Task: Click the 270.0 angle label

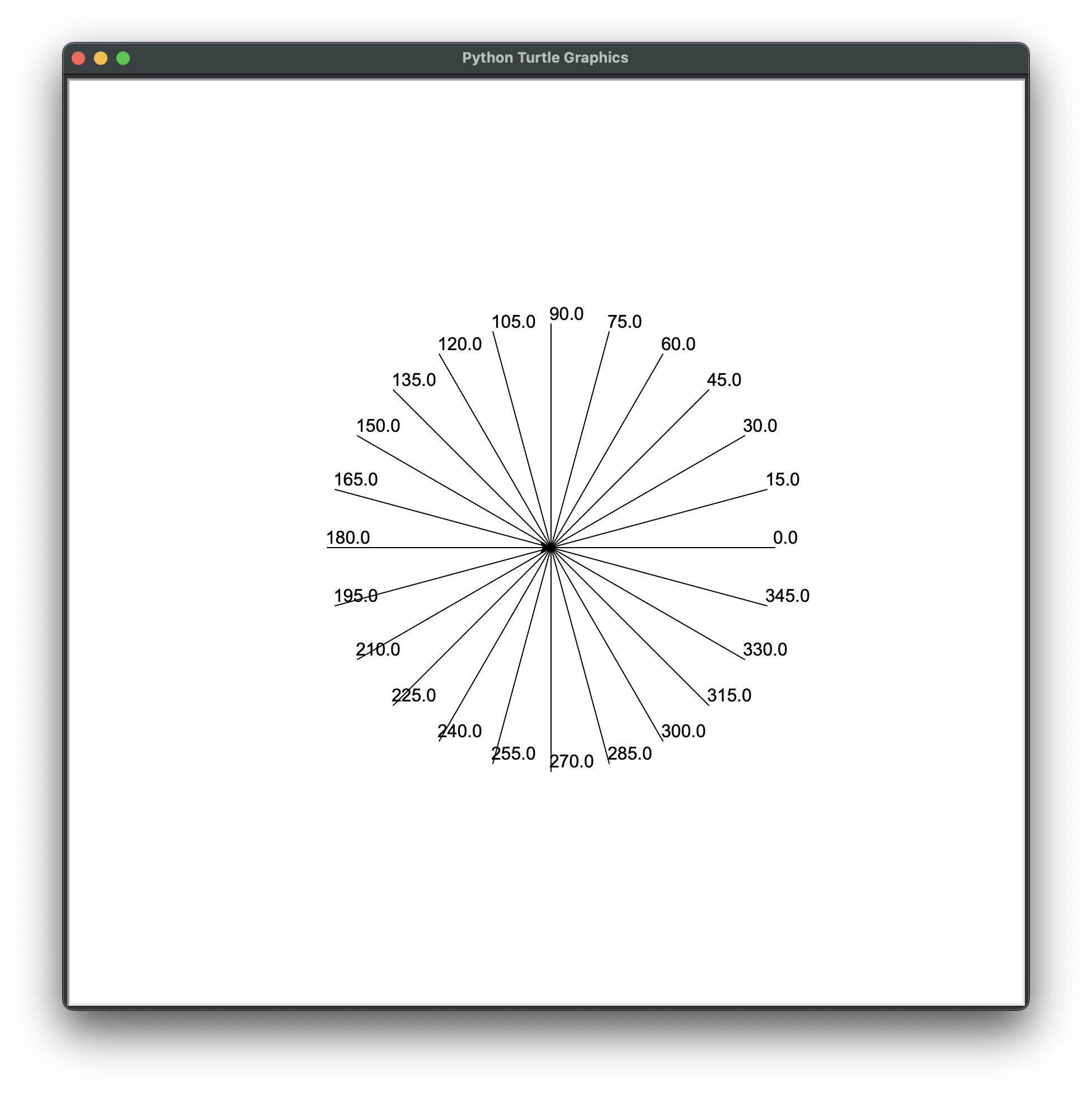Action: tap(572, 761)
